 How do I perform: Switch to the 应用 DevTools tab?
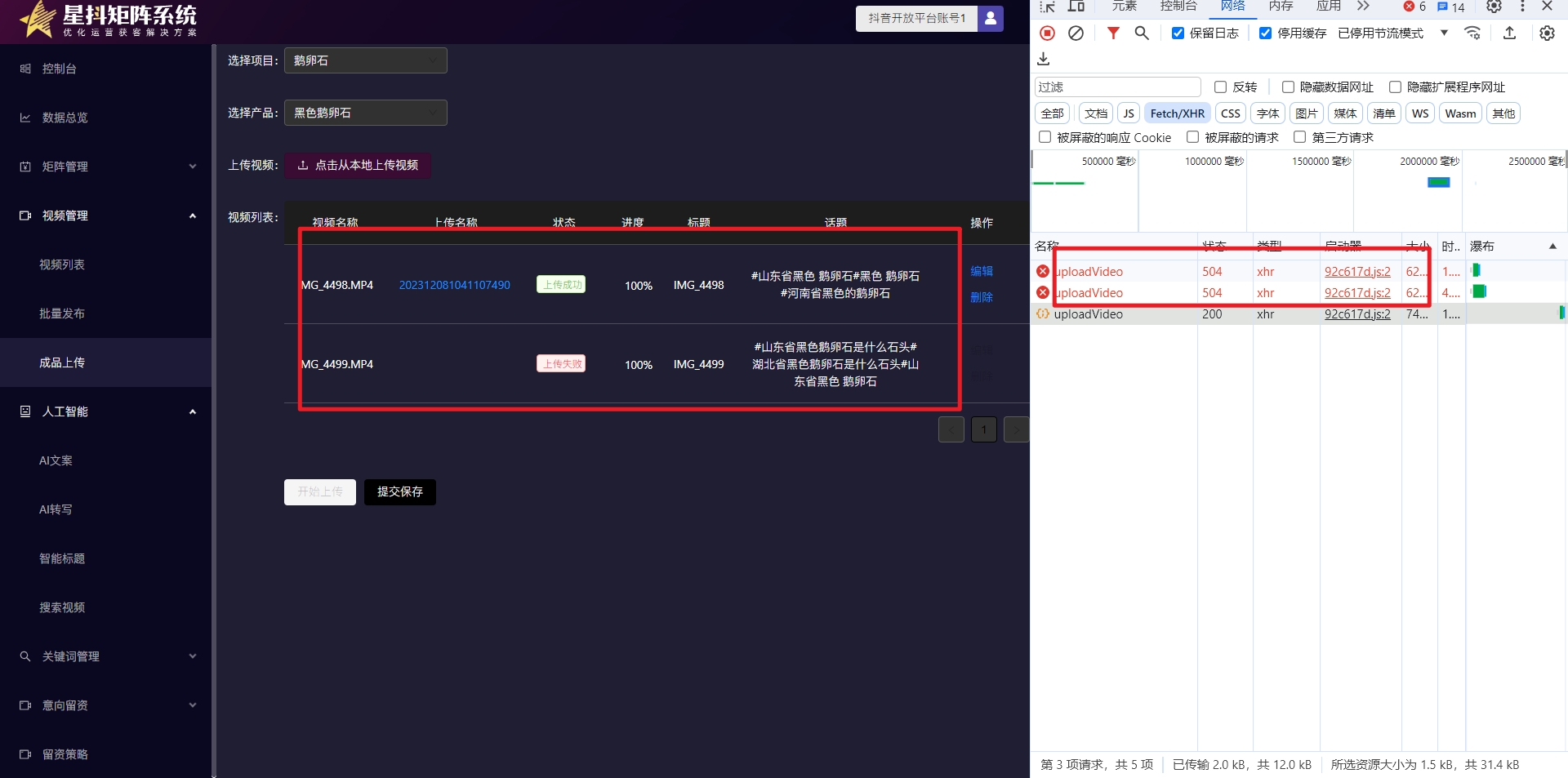point(1329,6)
